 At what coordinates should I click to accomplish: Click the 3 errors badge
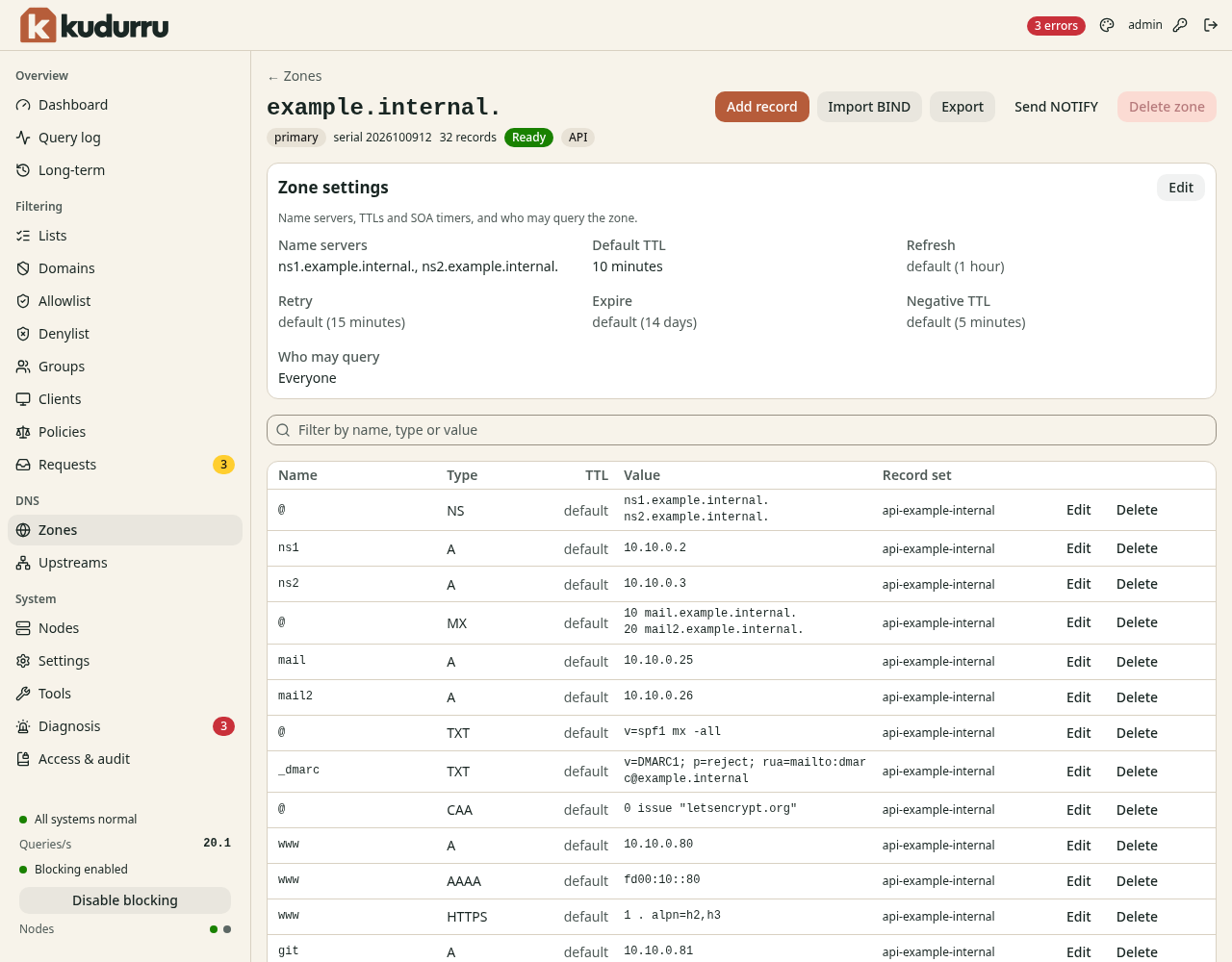(x=1056, y=26)
